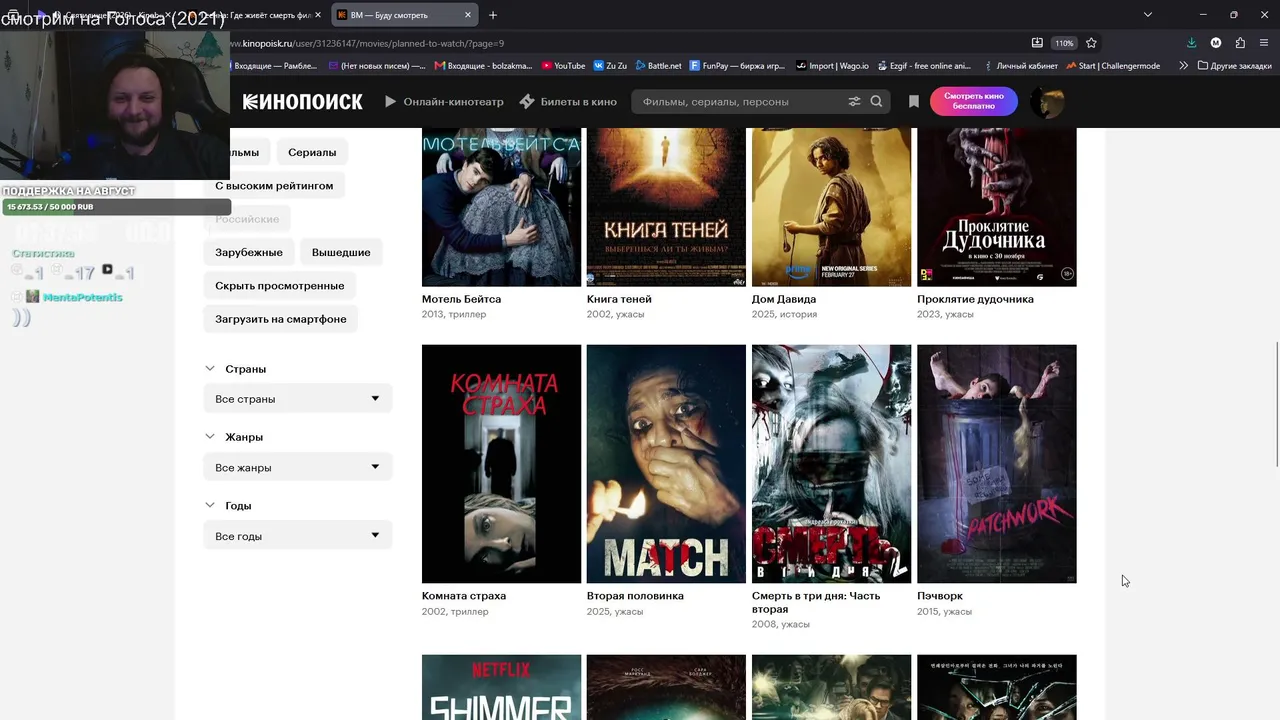Open the FunPay bookmark
Screen dimensions: 1280x720
(737, 66)
